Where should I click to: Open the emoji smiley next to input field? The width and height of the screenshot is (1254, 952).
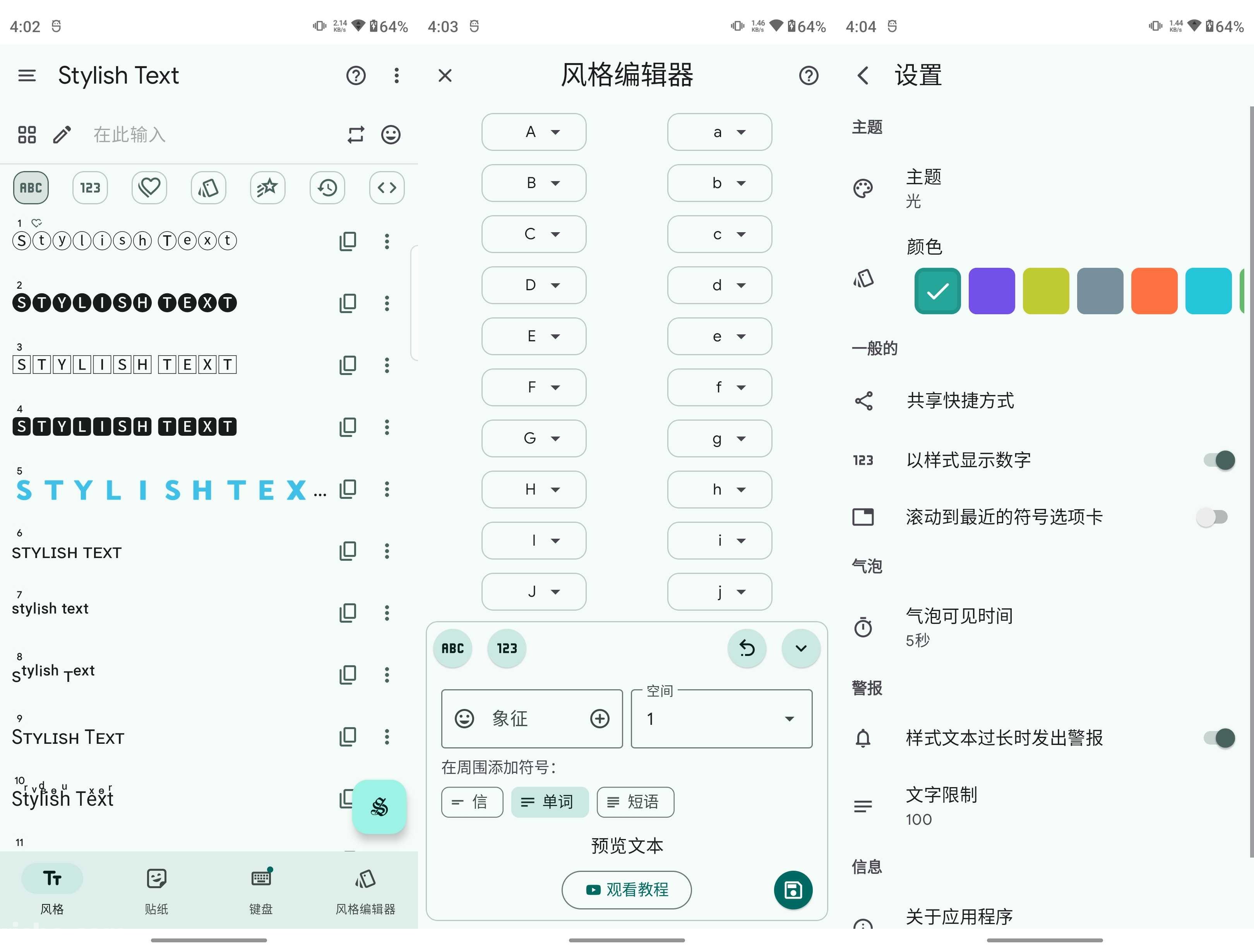click(391, 135)
